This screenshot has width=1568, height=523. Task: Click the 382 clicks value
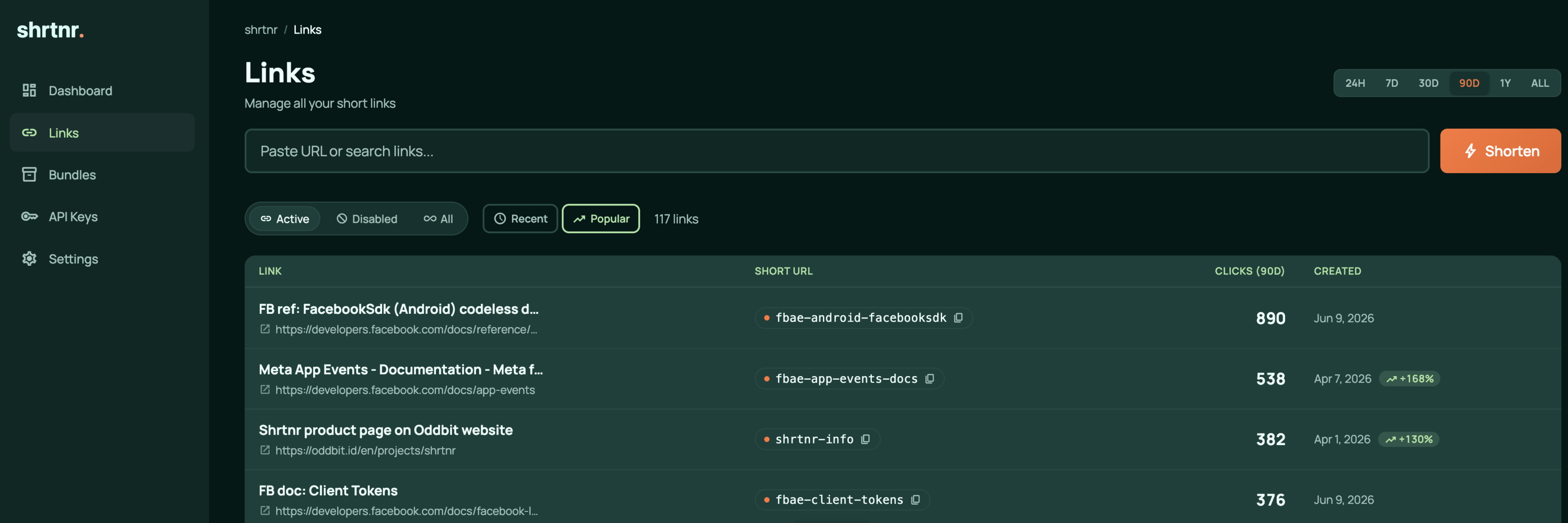click(x=1271, y=440)
